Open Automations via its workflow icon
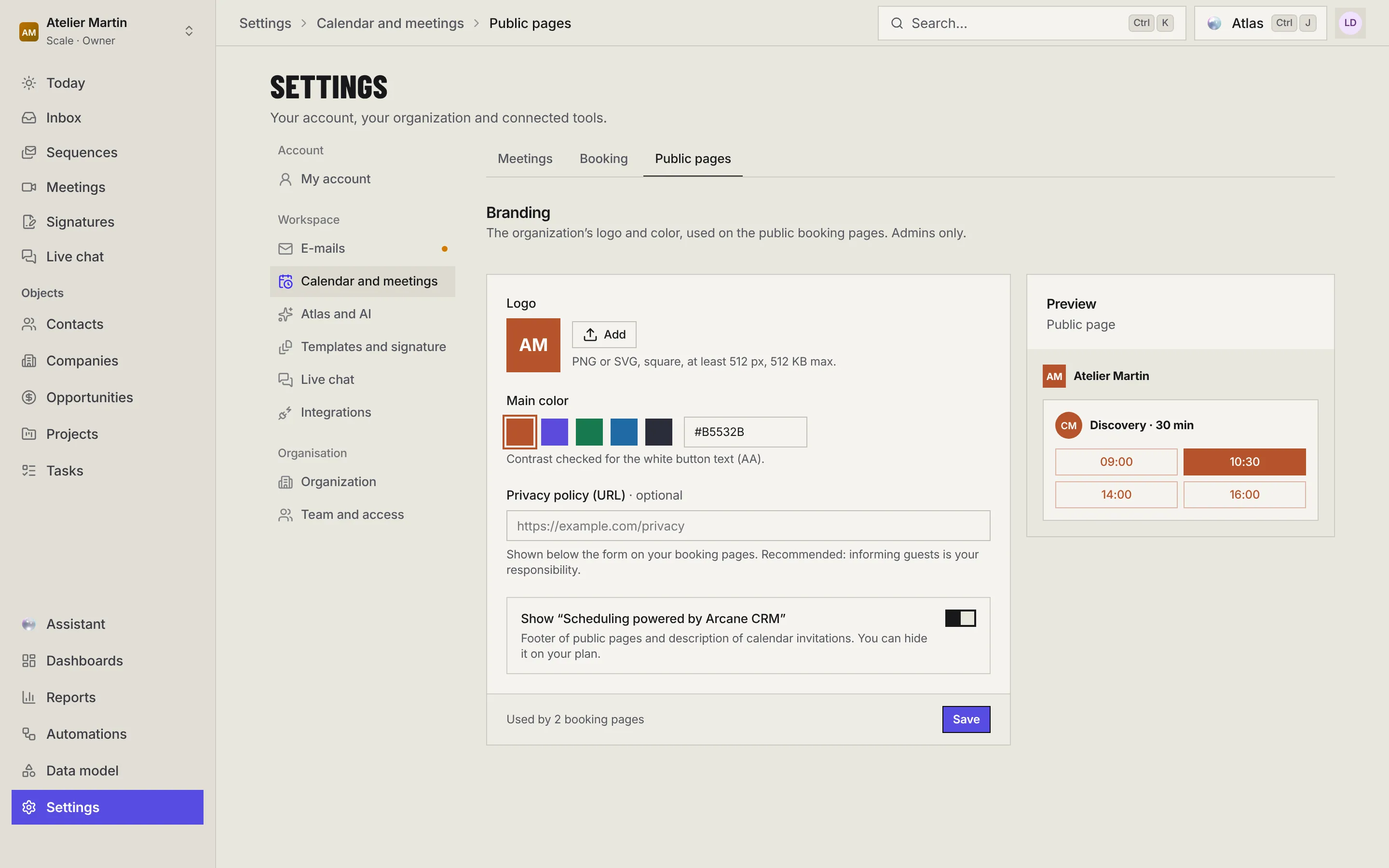 click(29, 734)
